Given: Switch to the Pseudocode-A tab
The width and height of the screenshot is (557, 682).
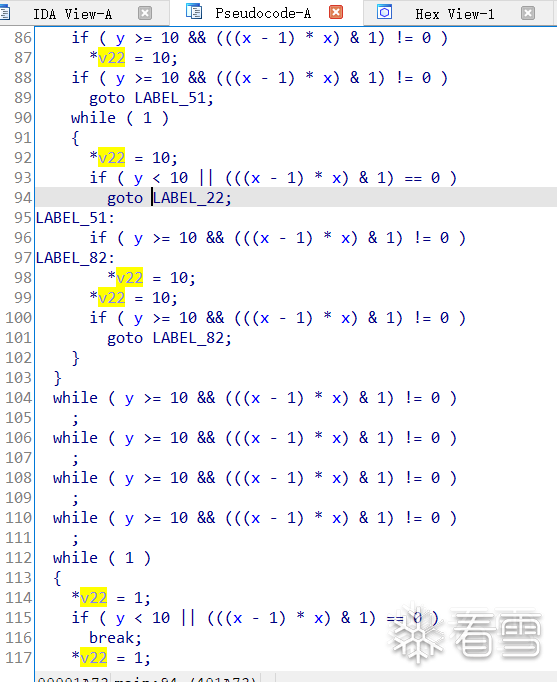Looking at the screenshot, I should pos(263,13).
